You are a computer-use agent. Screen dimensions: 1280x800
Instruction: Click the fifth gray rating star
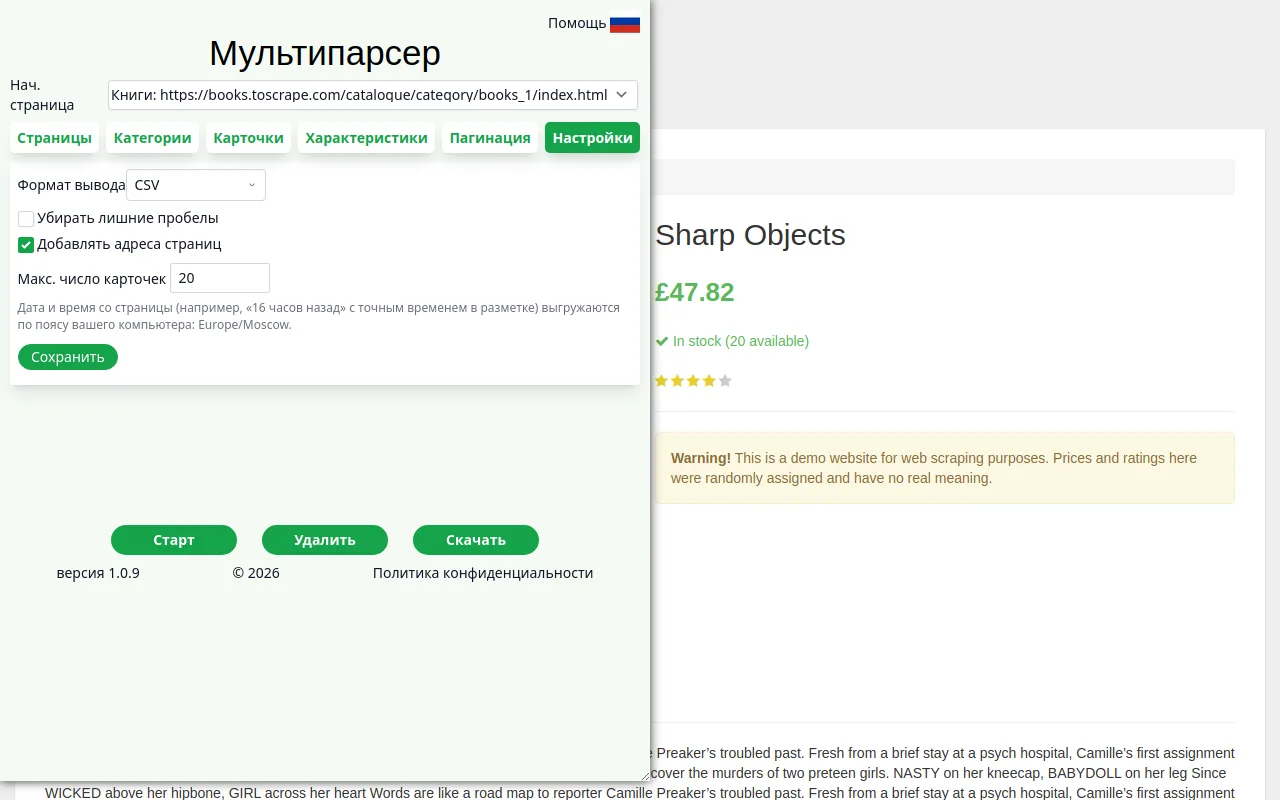(725, 381)
